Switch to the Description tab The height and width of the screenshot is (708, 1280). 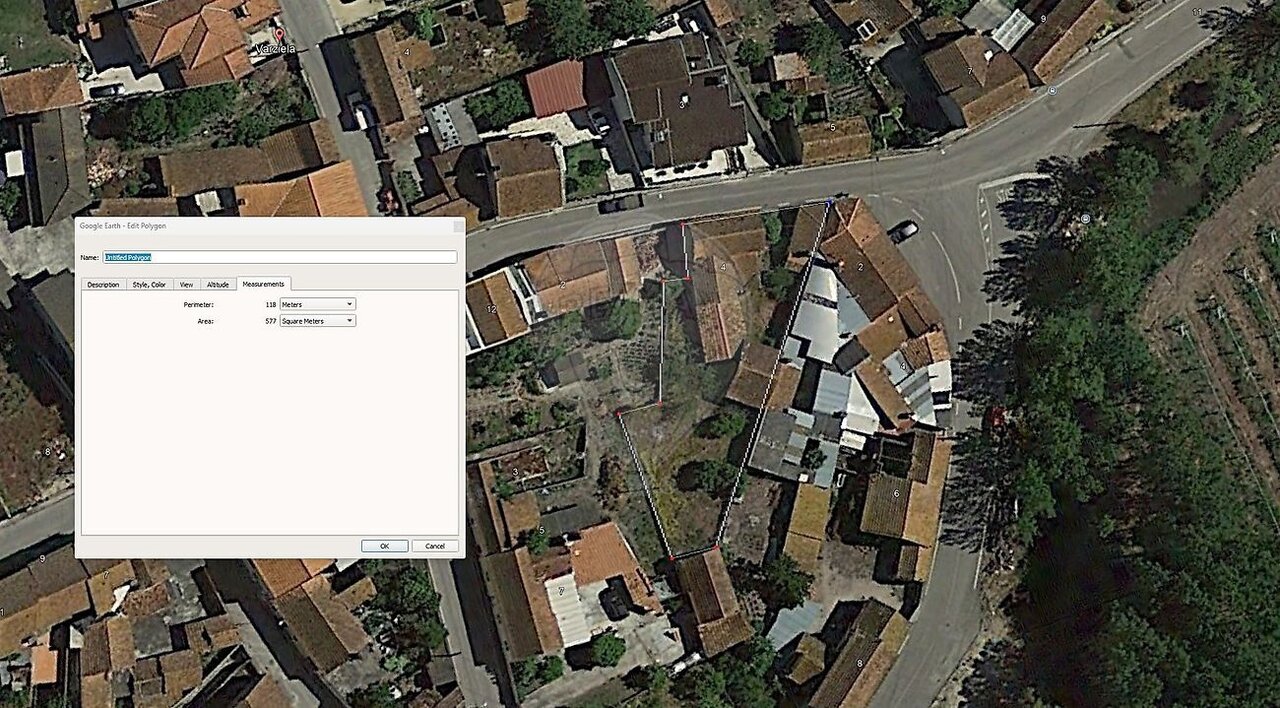click(x=103, y=285)
